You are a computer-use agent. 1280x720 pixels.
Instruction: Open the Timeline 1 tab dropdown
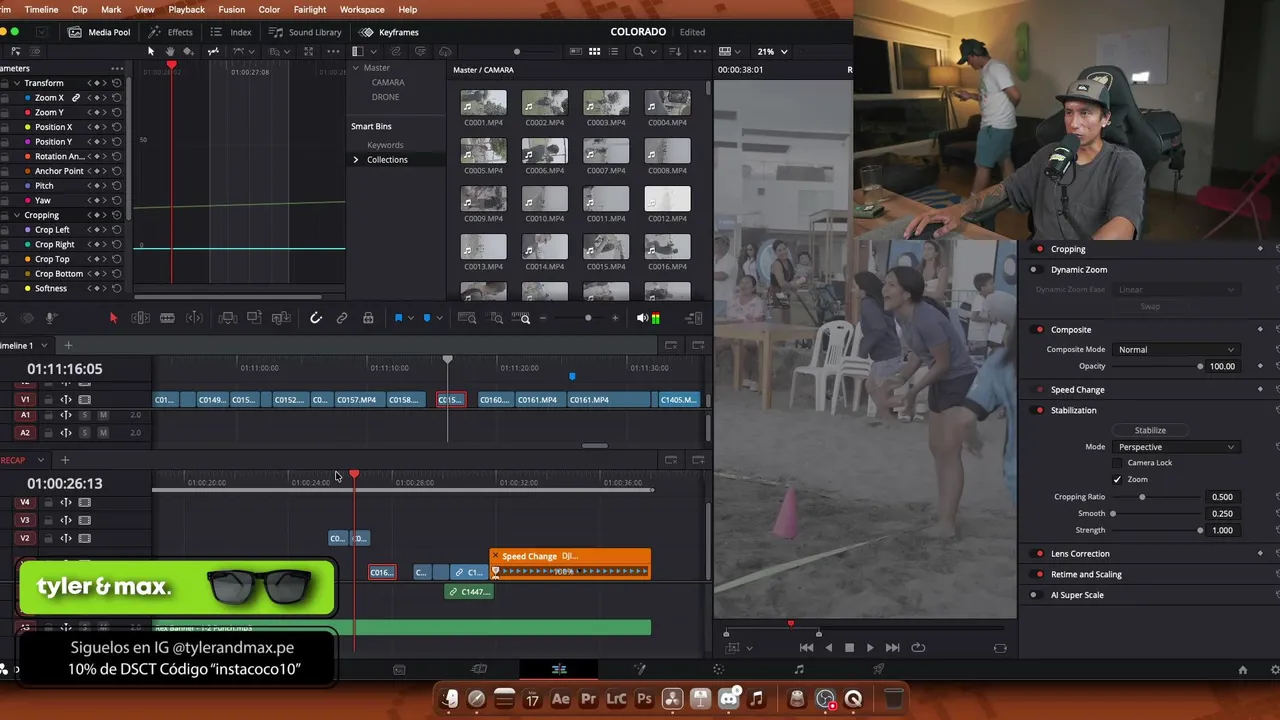(44, 345)
